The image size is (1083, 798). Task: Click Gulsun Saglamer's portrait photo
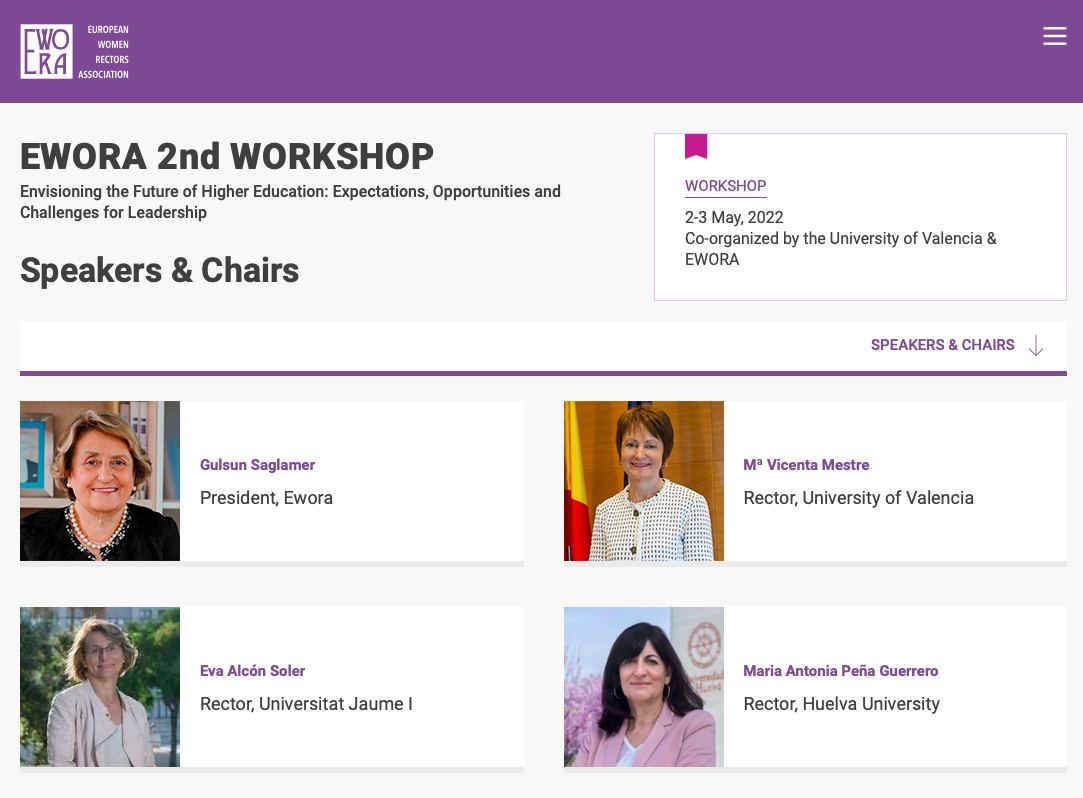100,481
